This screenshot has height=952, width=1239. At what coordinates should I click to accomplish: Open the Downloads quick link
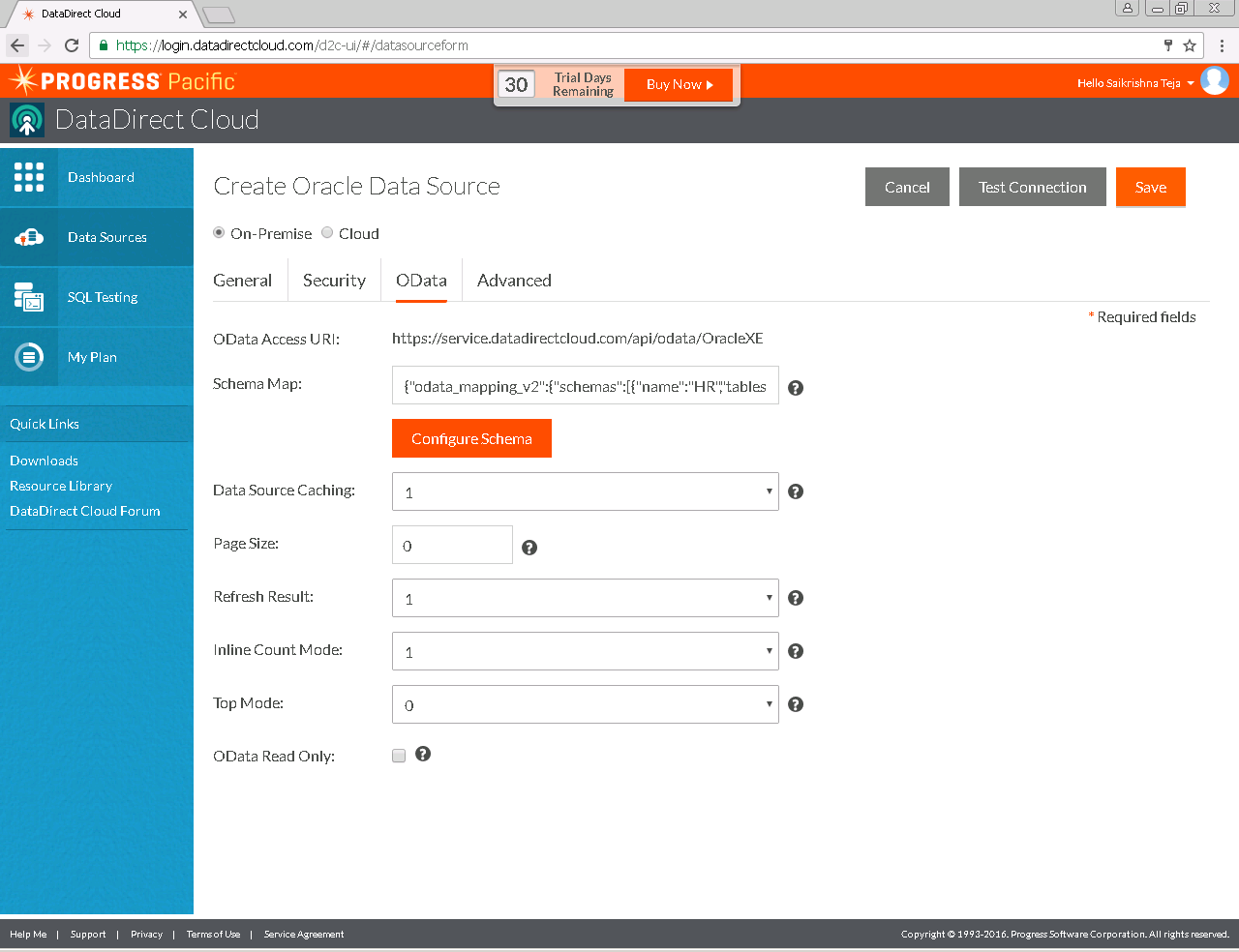coord(44,461)
